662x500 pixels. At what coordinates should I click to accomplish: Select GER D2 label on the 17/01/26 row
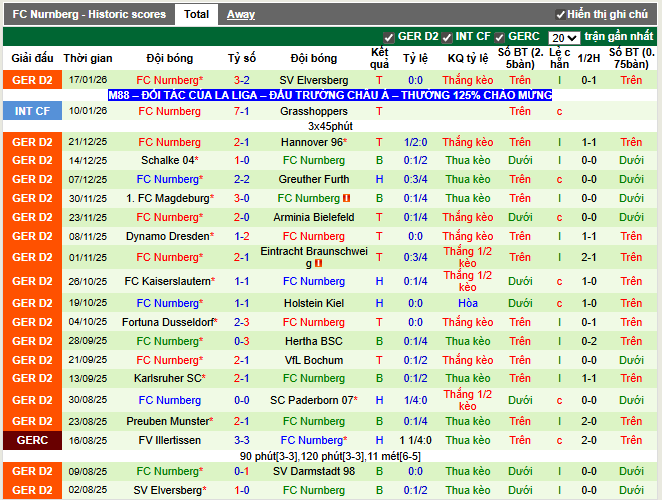click(x=33, y=80)
